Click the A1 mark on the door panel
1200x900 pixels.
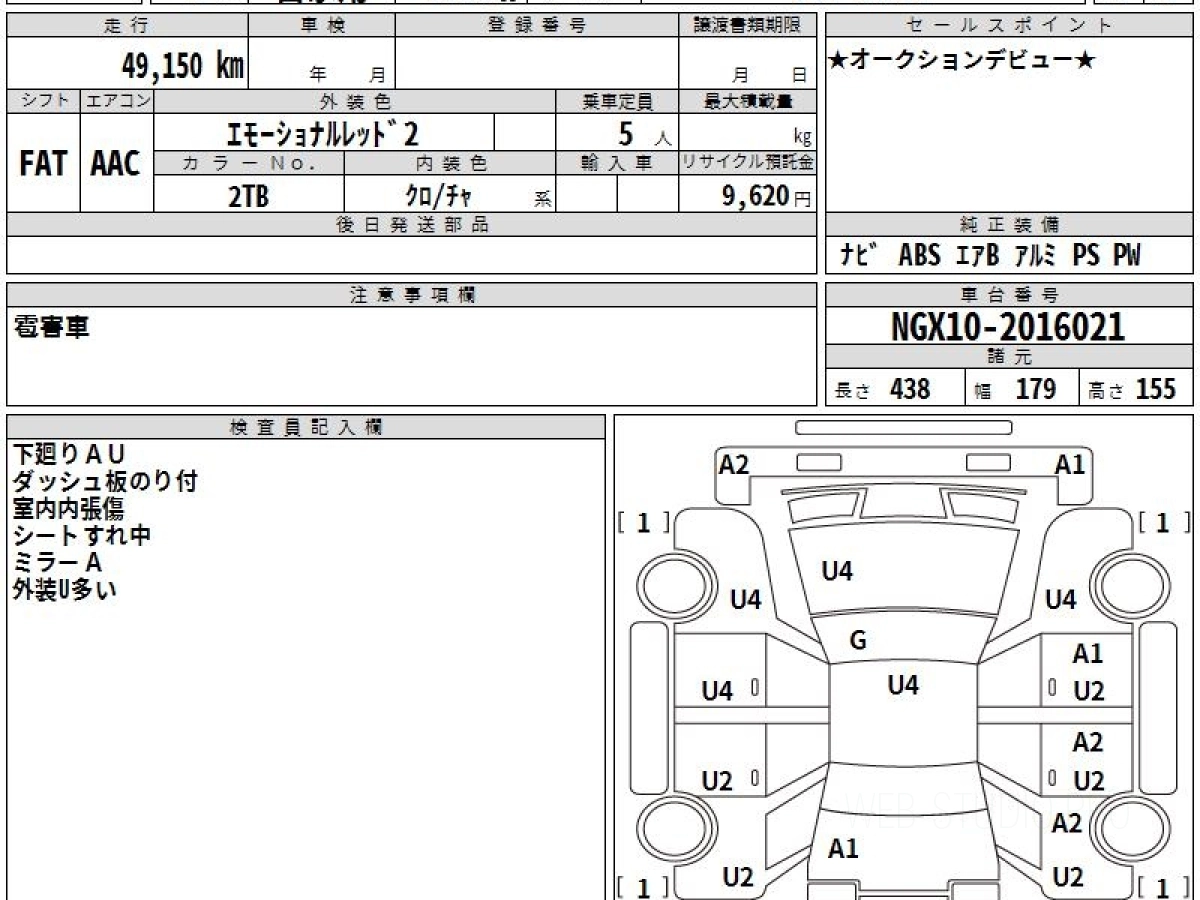(1087, 654)
